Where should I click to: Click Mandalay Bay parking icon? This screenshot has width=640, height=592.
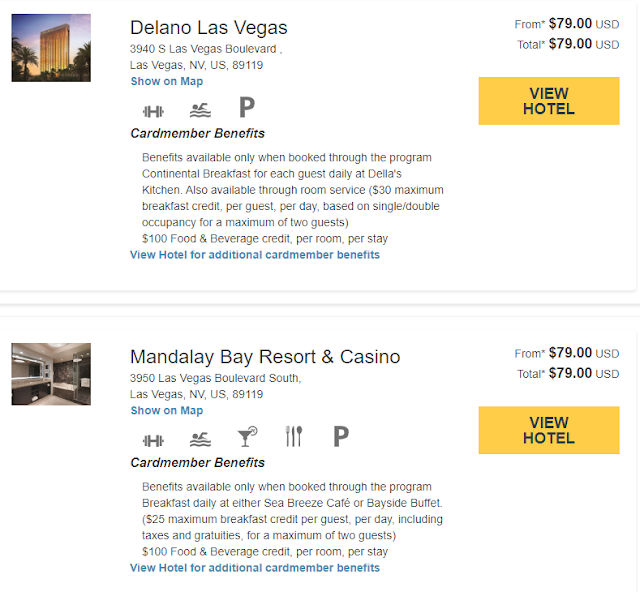tap(341, 436)
